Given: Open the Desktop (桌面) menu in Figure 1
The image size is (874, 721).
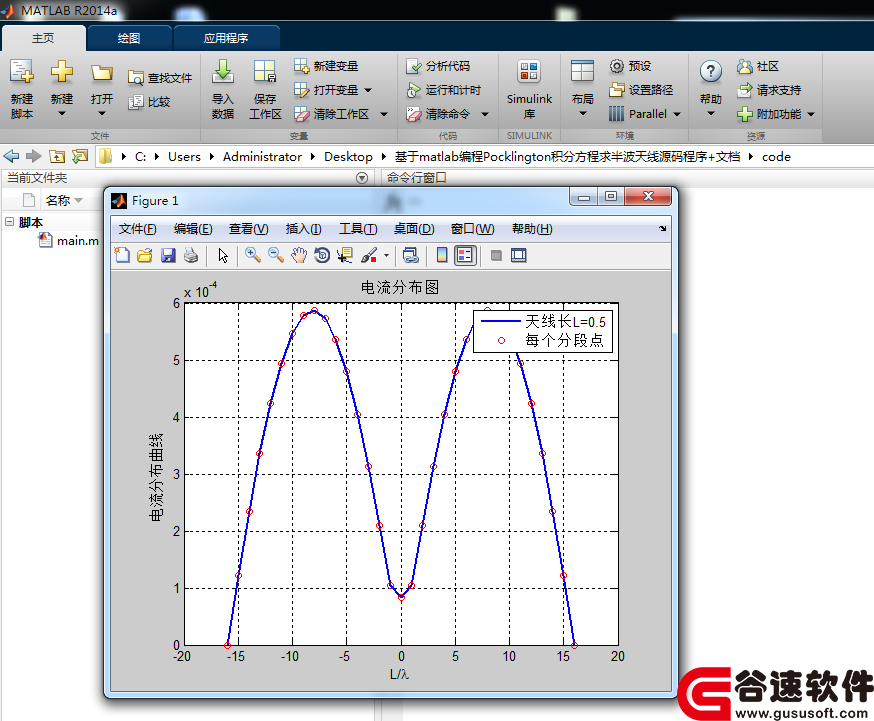Looking at the screenshot, I should pos(414,229).
